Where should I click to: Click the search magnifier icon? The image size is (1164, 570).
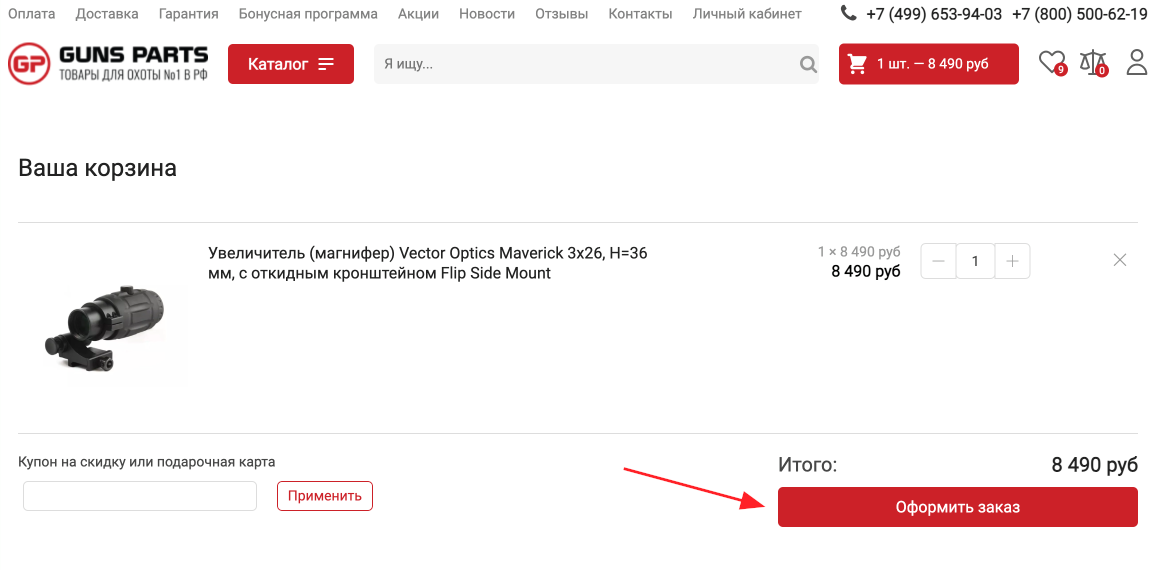808,64
